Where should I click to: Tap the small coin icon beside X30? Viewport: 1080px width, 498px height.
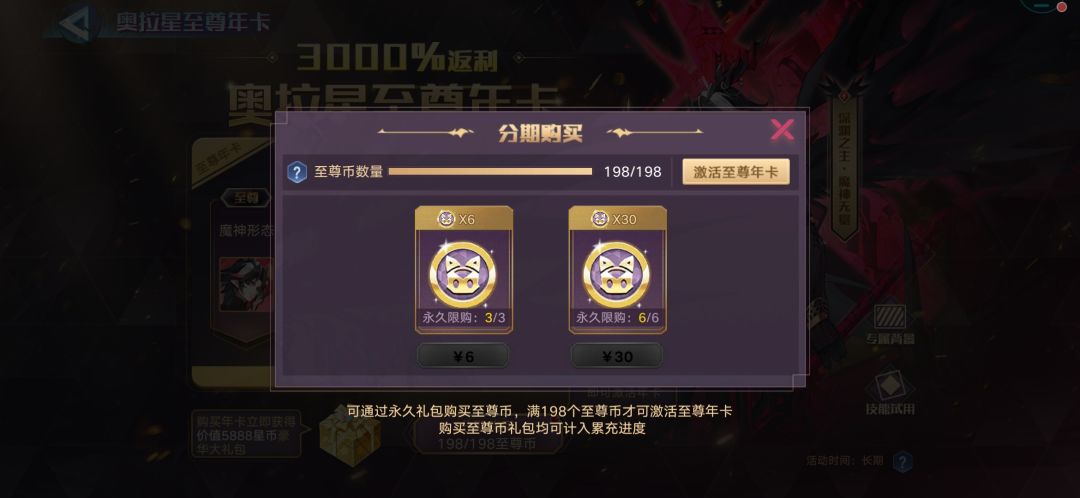click(600, 219)
